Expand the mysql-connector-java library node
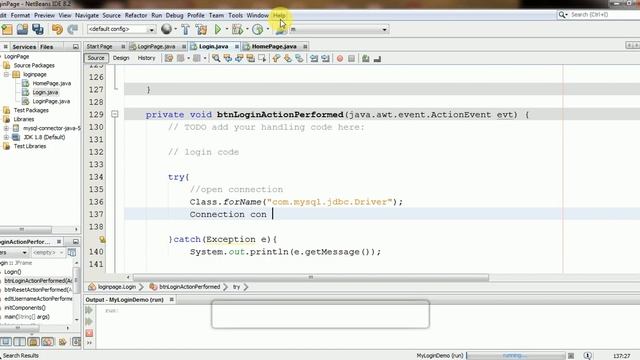This screenshot has width=640, height=360. (x=6, y=128)
